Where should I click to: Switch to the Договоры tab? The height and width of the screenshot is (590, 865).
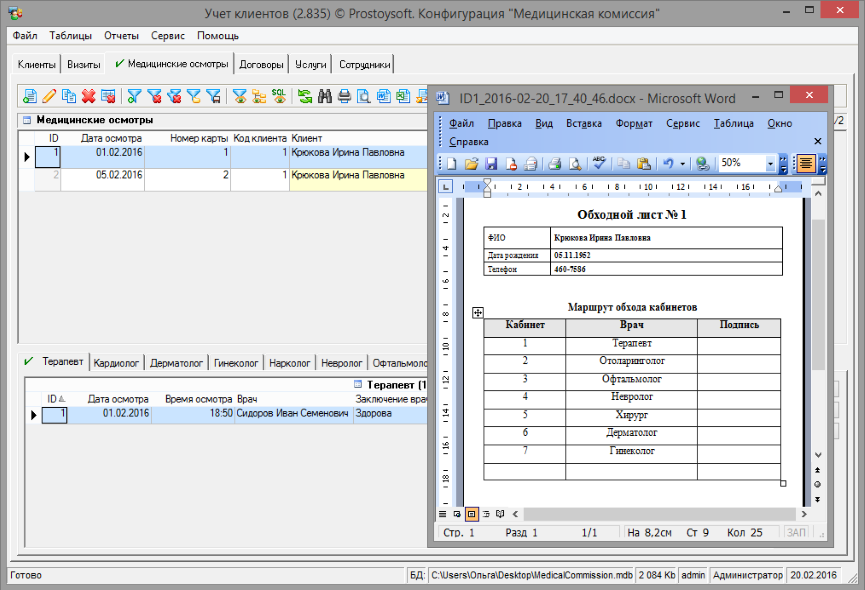tap(261, 64)
